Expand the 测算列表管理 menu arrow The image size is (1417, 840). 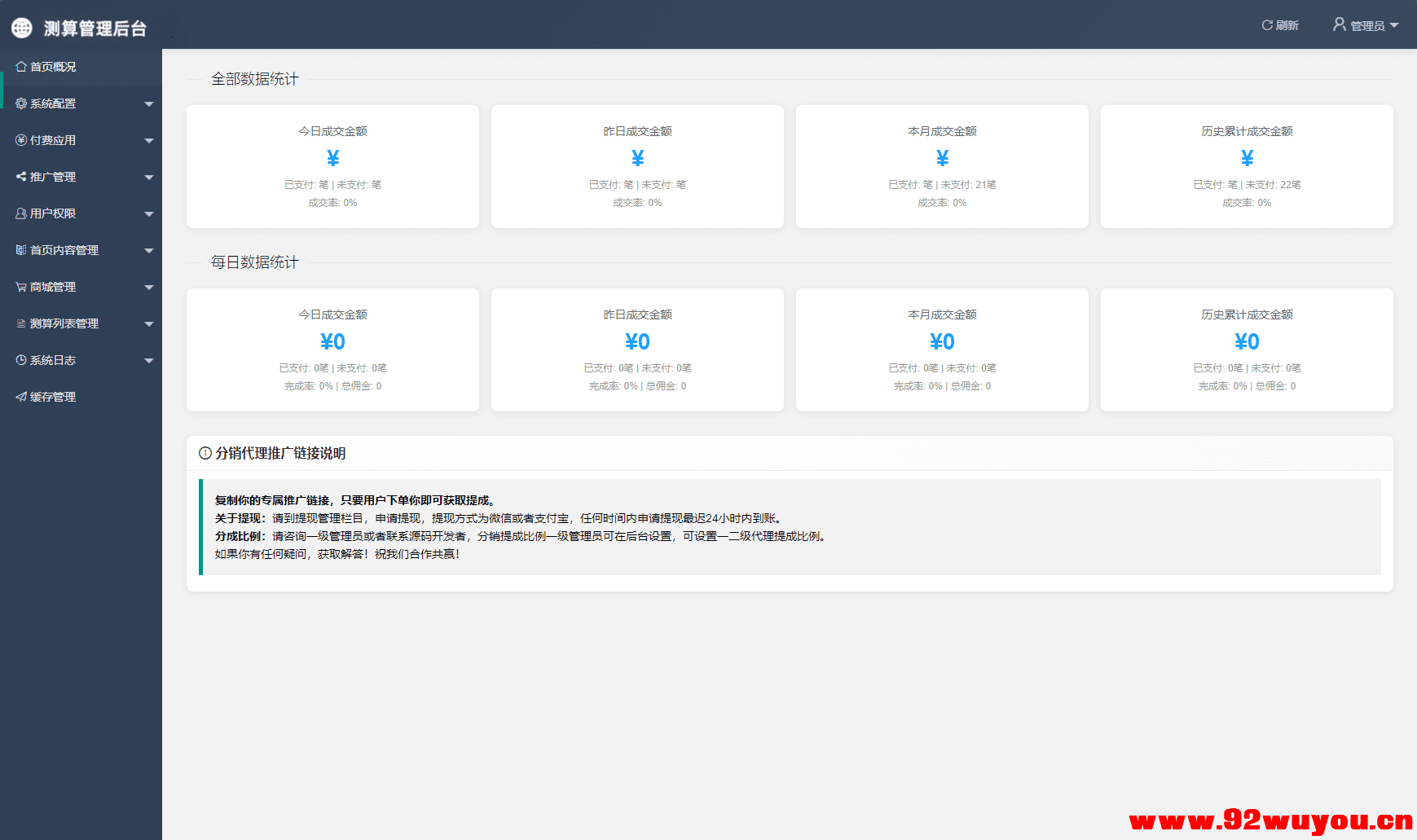point(148,324)
